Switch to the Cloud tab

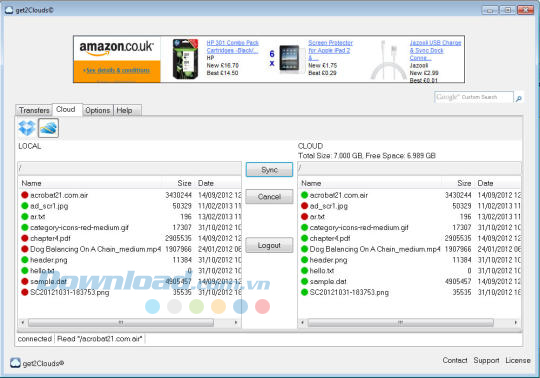(67, 109)
